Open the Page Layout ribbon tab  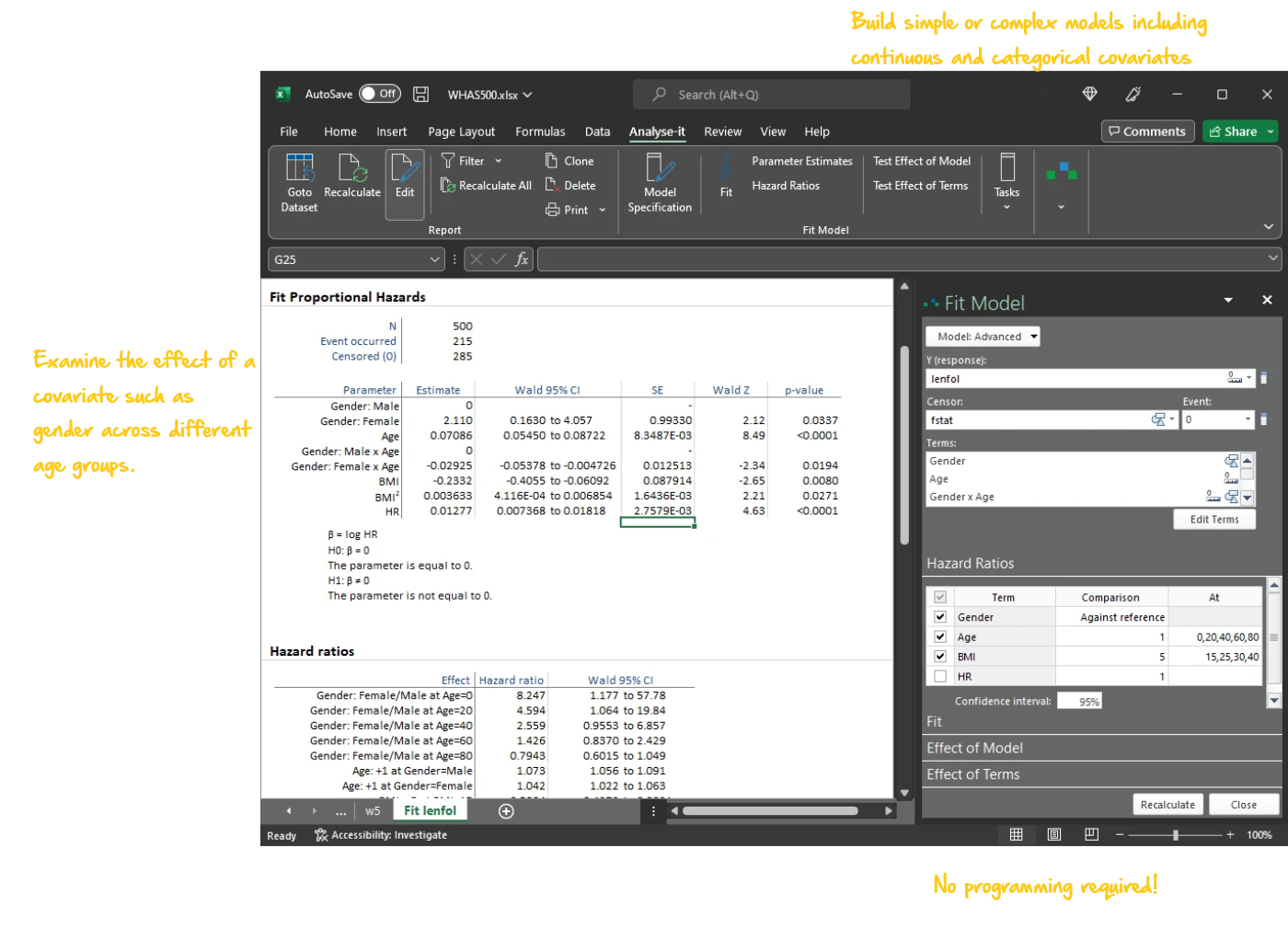click(461, 132)
